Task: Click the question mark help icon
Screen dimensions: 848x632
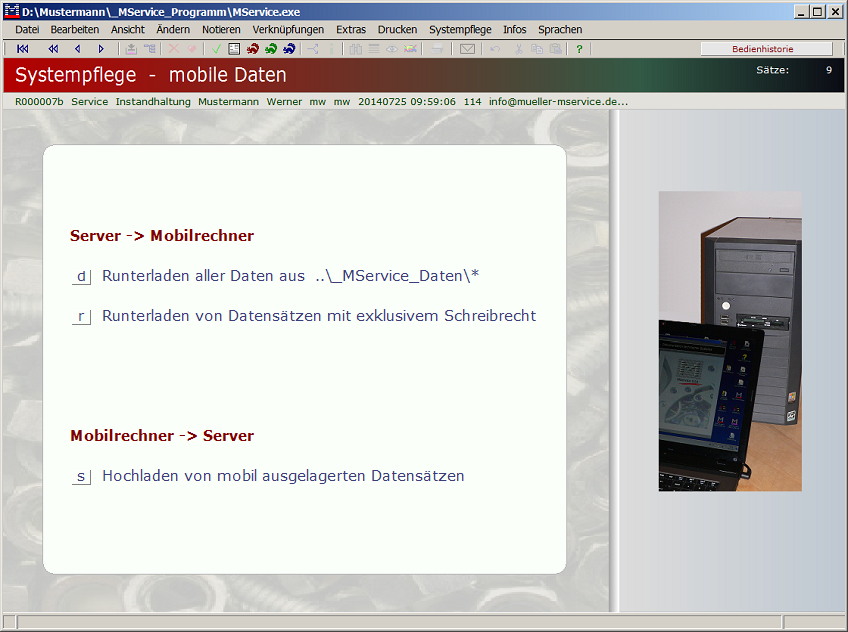Action: pos(579,48)
